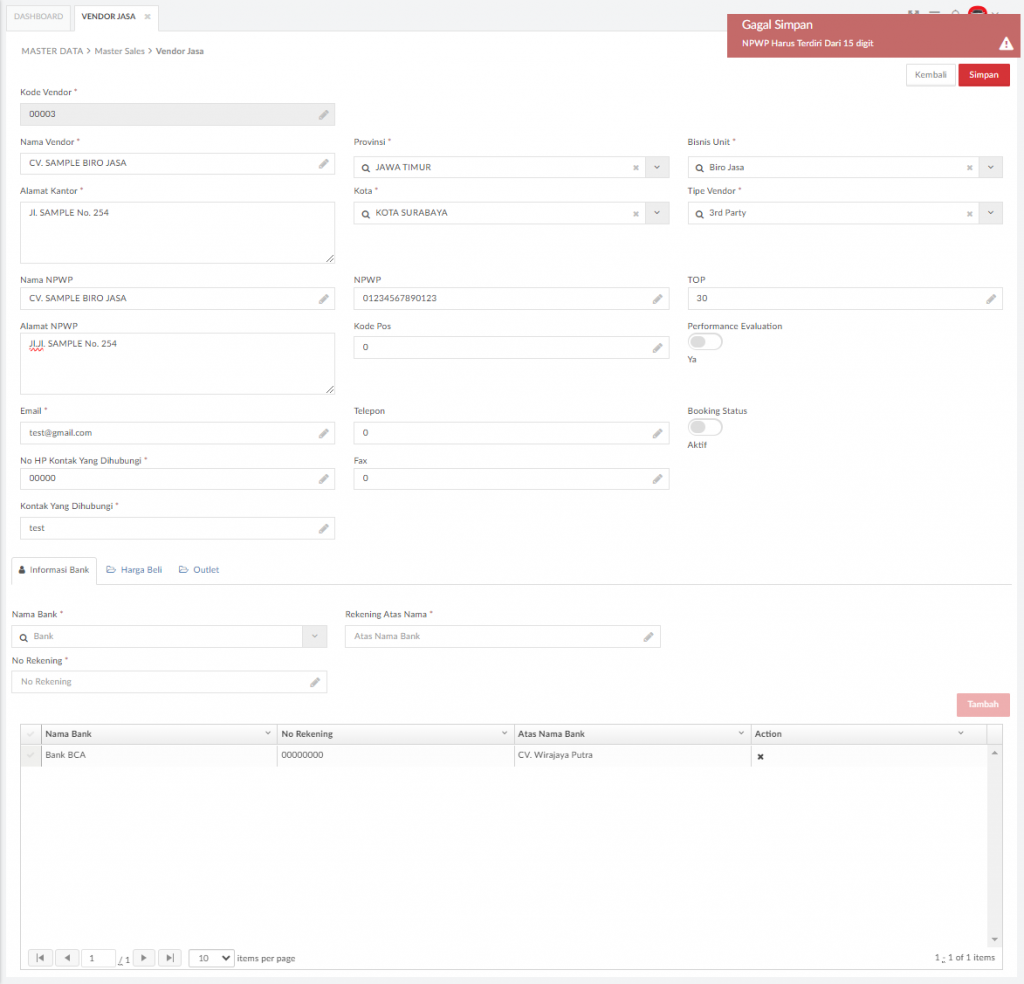
Task: Tick the checkbox for the Bank BCA row
Action: pyautogui.click(x=30, y=755)
